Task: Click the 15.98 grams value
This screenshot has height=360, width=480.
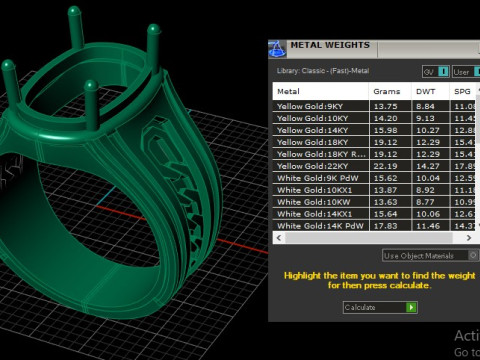Action: [x=385, y=130]
